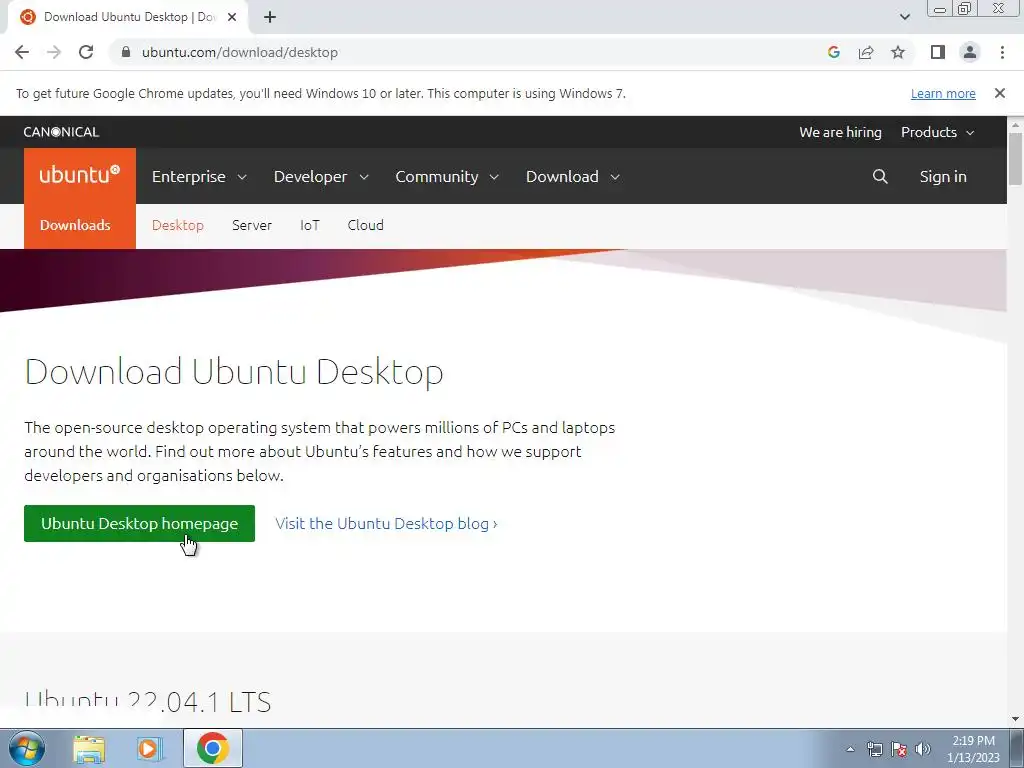
Task: Open the Chrome profile avatar
Action: (970, 52)
